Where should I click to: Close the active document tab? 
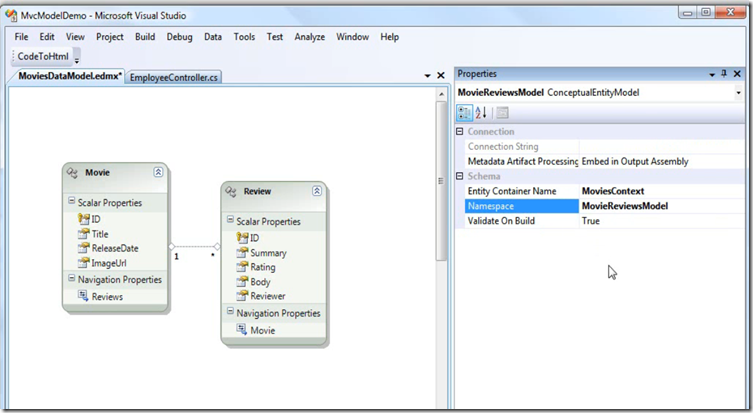440,75
